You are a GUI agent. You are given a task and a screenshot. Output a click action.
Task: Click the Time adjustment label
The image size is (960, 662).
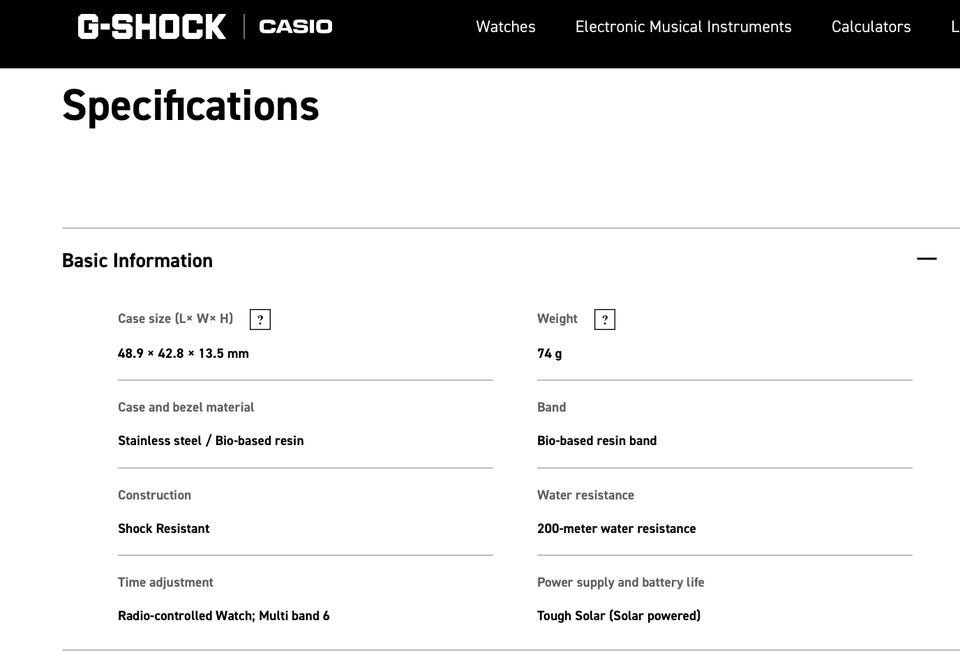click(165, 582)
